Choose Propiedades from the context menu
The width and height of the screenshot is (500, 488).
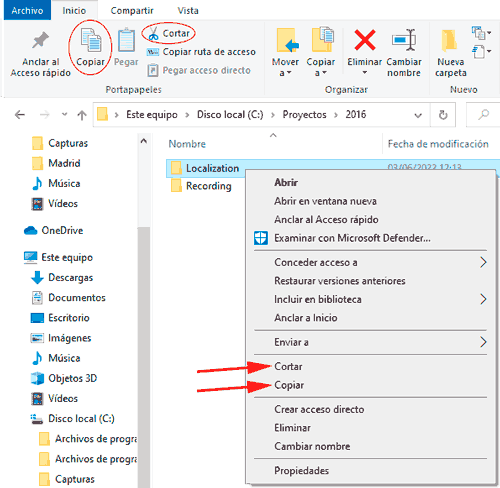pyautogui.click(x=301, y=470)
